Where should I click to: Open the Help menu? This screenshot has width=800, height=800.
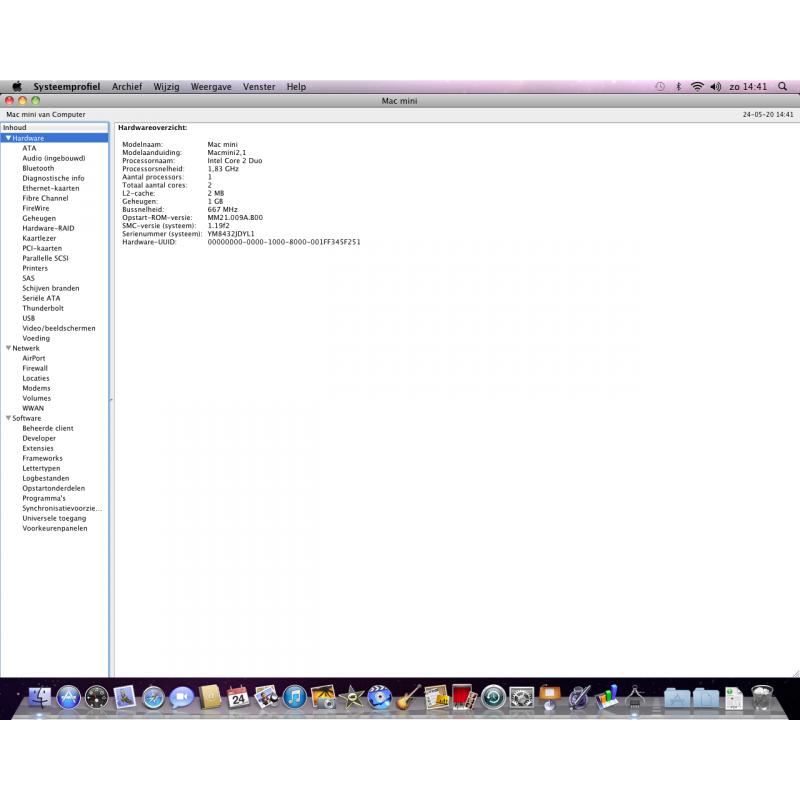click(x=296, y=87)
